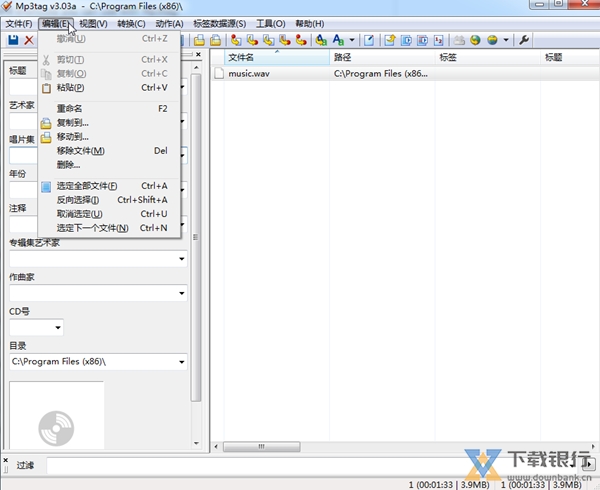Image resolution: width=600 pixels, height=490 pixels.
Task: Open the 专辑集艺术家 combo box dropdown
Action: [x=182, y=259]
